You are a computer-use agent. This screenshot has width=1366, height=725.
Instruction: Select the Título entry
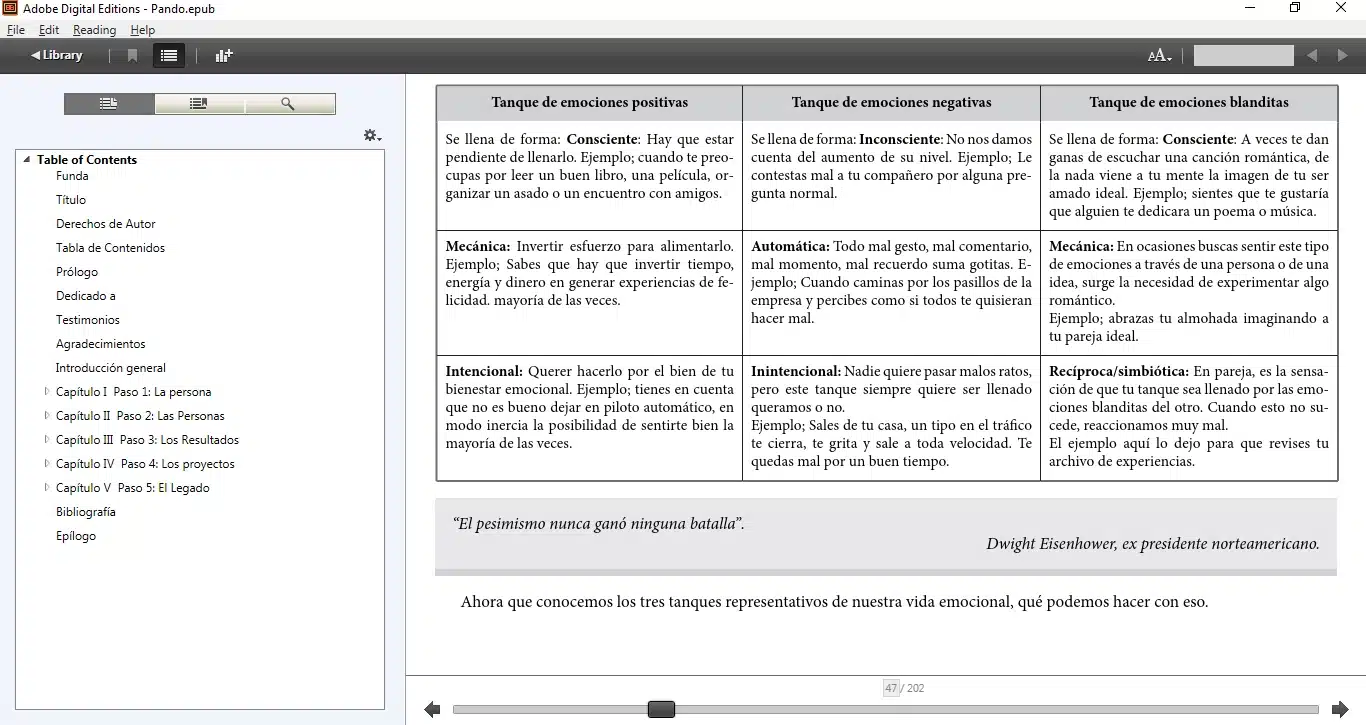71,200
